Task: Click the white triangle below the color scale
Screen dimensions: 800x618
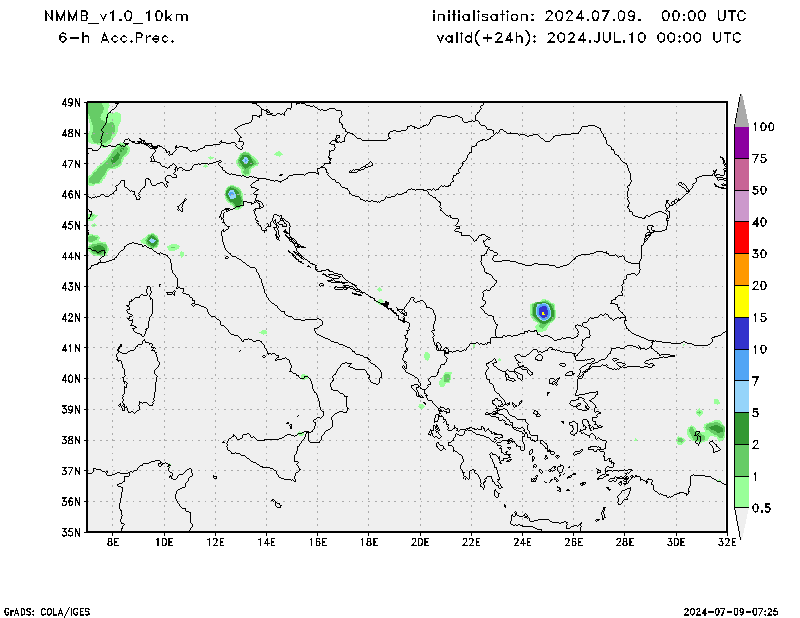Action: (x=742, y=523)
